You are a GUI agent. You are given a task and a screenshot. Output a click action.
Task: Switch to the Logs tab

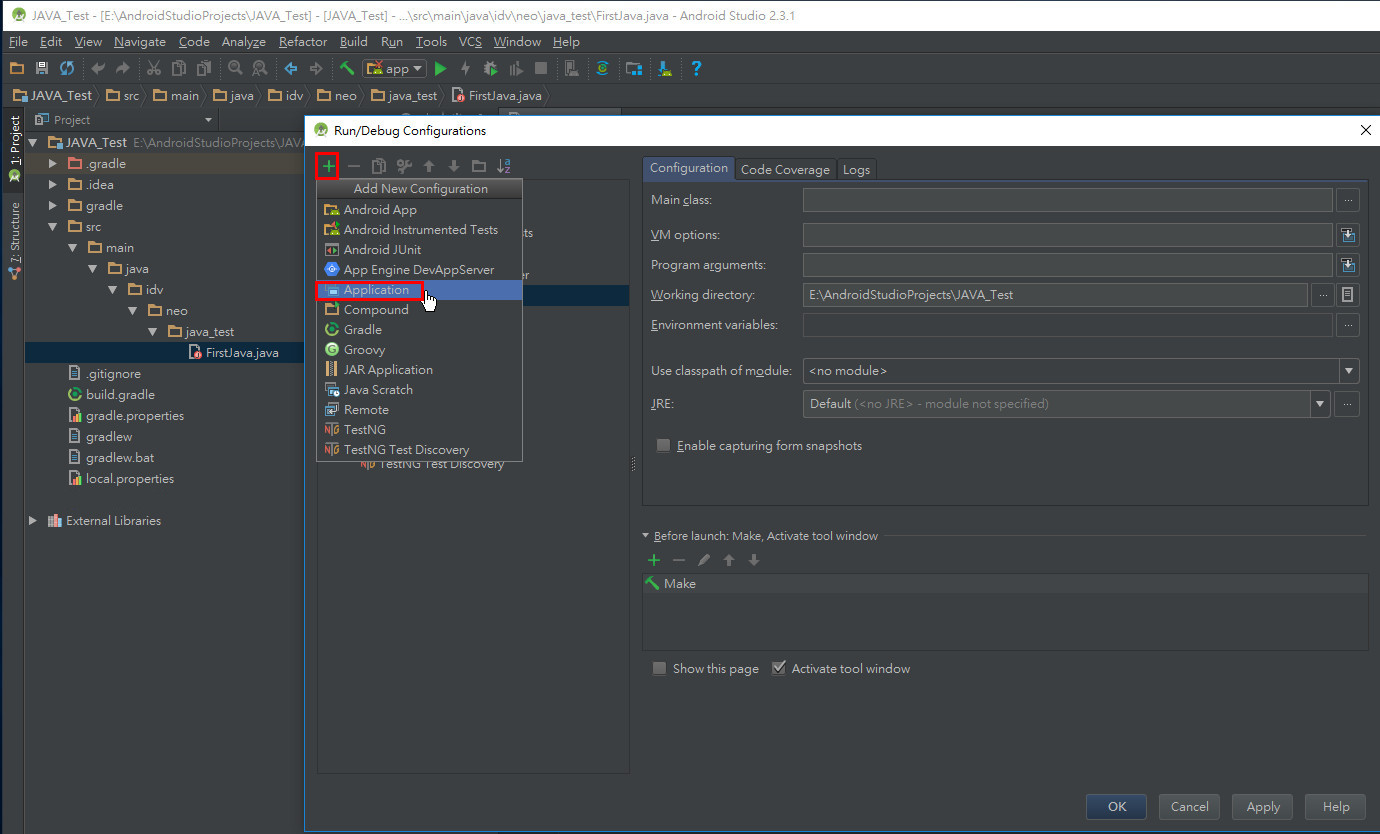pos(856,169)
